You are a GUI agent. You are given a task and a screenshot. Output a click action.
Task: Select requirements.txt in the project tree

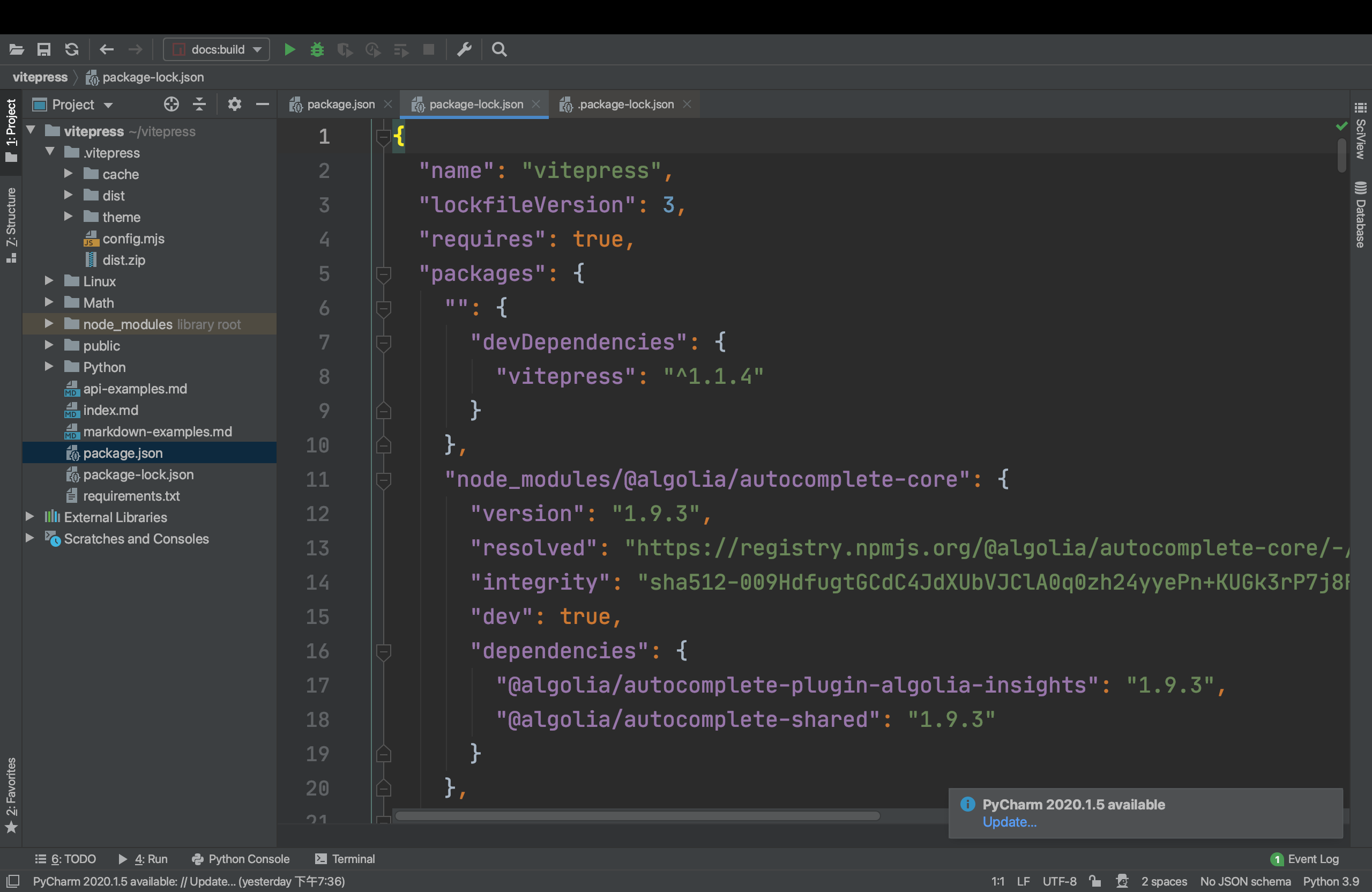pyautogui.click(x=131, y=495)
